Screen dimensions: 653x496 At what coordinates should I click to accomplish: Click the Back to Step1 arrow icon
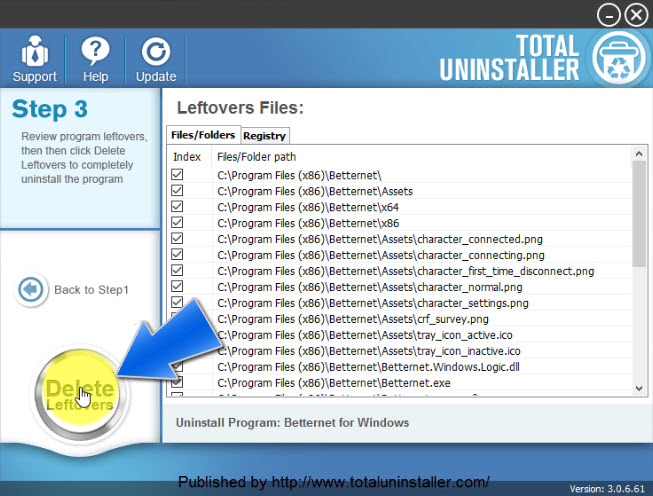[30, 289]
